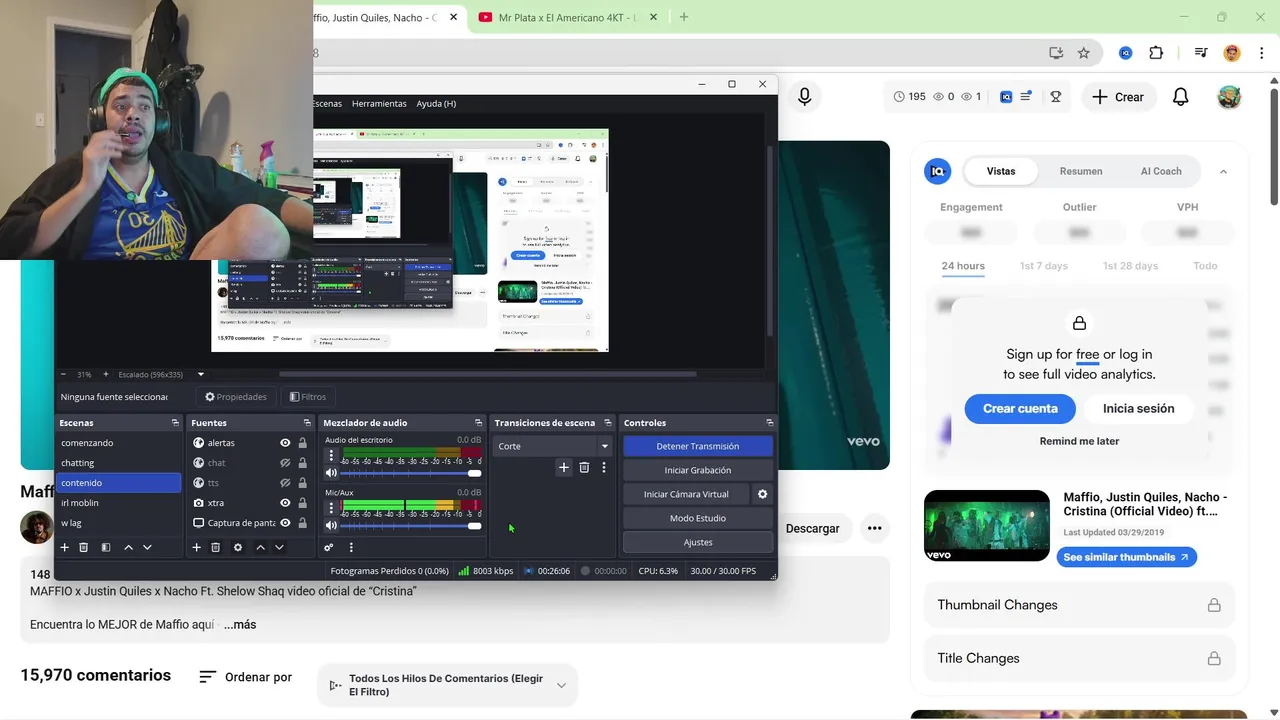The height and width of the screenshot is (720, 1280).
Task: Toggle lock on xtra source
Action: tap(302, 503)
